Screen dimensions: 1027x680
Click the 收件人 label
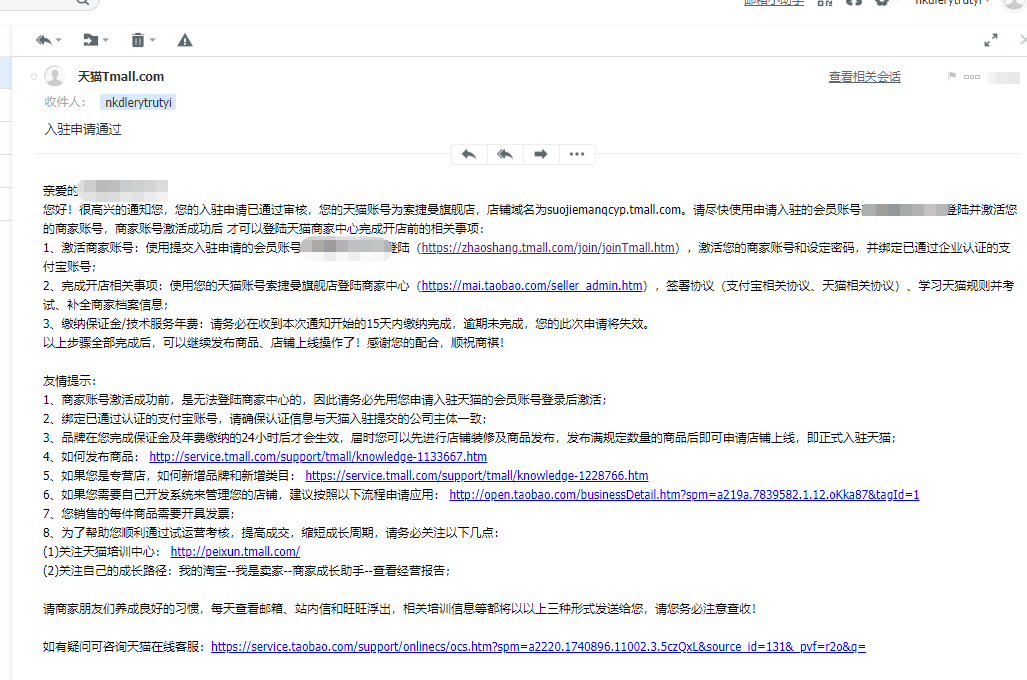point(64,102)
